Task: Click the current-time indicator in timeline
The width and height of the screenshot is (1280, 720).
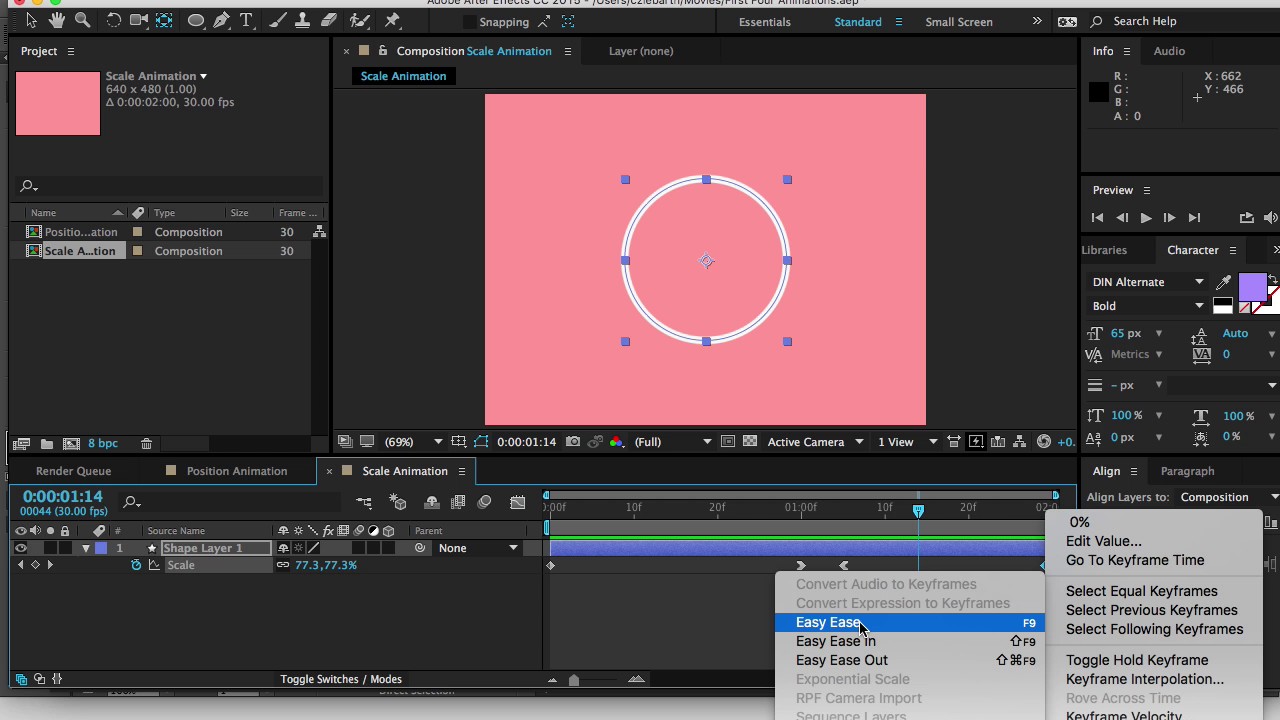Action: (918, 510)
